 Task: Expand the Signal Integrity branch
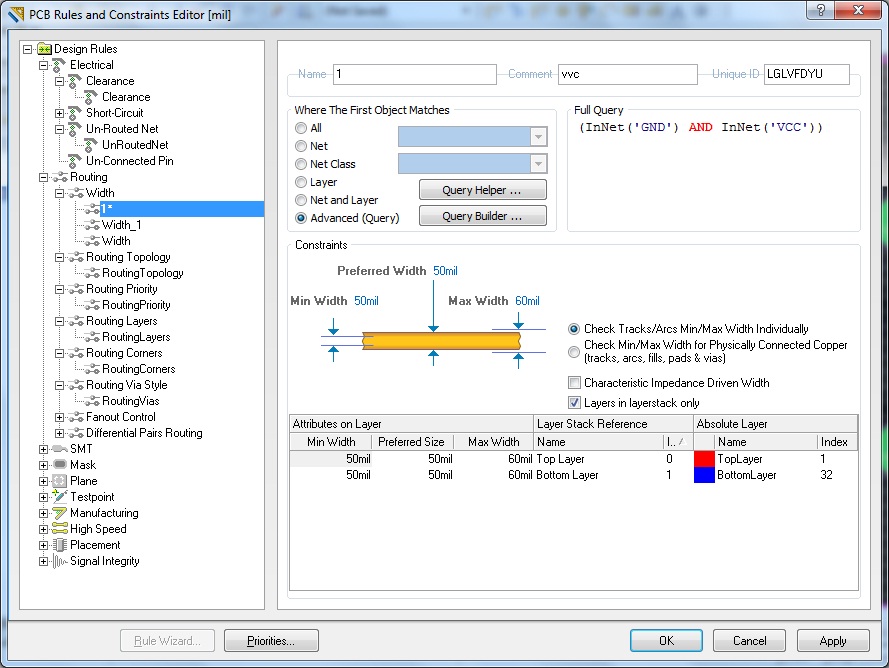(x=44, y=561)
